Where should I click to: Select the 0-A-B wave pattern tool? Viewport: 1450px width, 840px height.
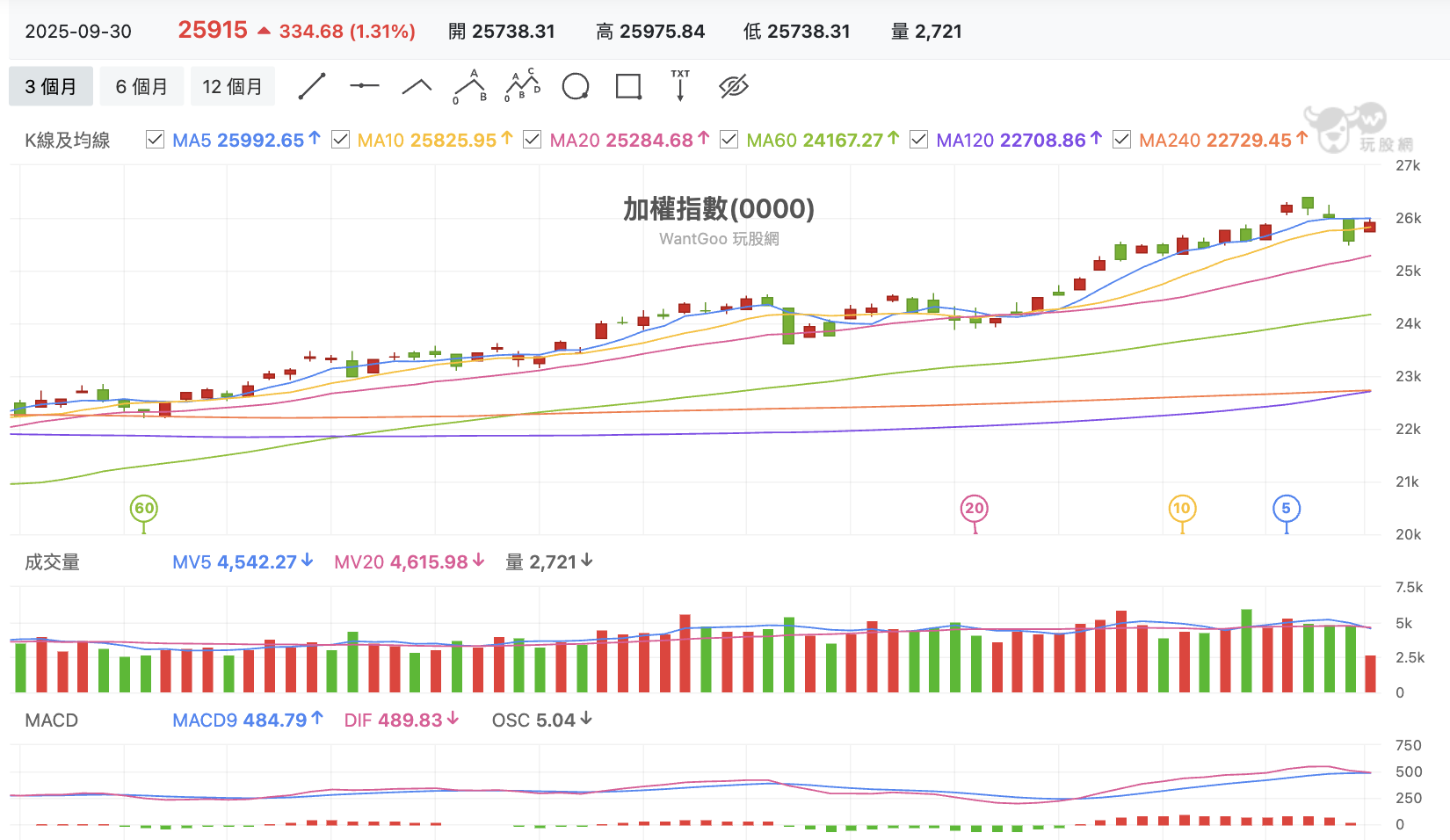click(469, 86)
